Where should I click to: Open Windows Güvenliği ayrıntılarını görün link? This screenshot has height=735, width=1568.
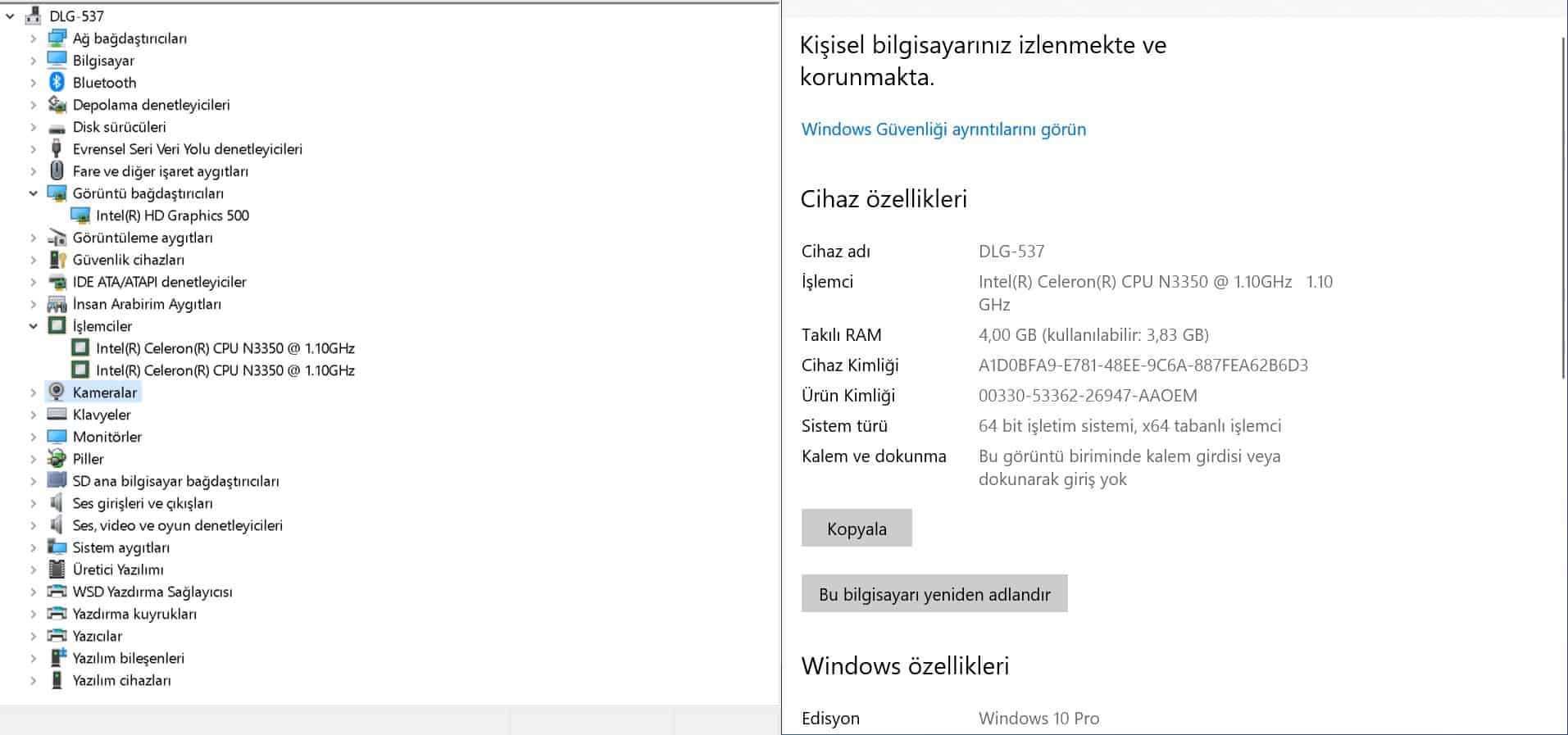[943, 129]
